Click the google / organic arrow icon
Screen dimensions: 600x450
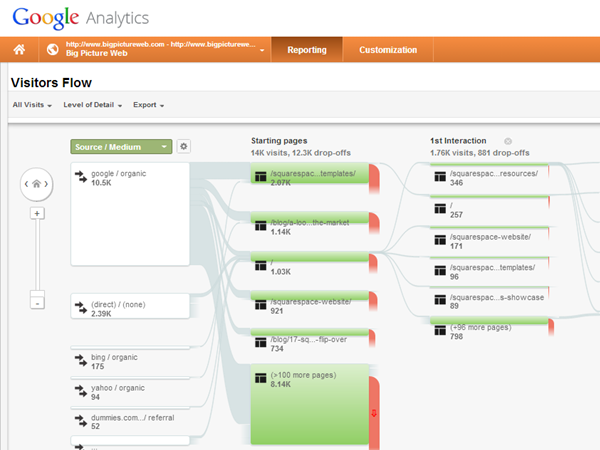81,177
